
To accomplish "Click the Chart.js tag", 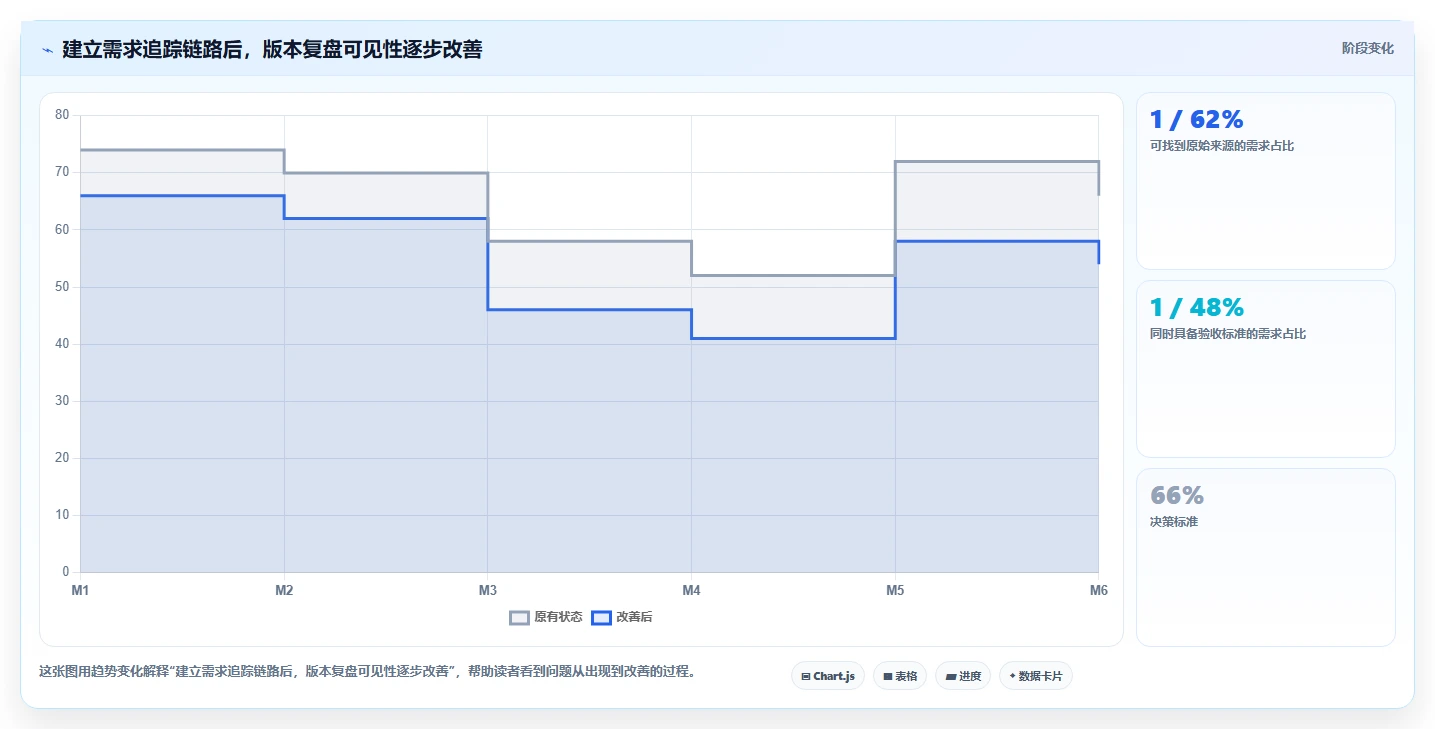I will (x=828, y=676).
